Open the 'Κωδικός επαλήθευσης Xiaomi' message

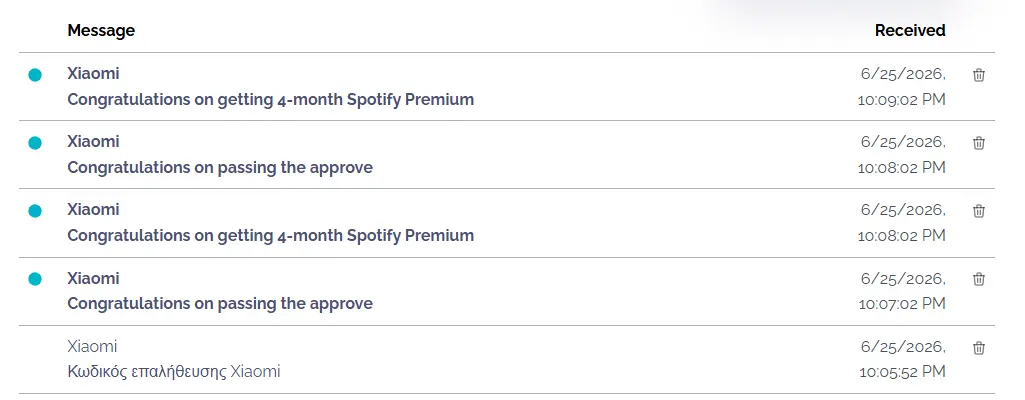(x=174, y=372)
